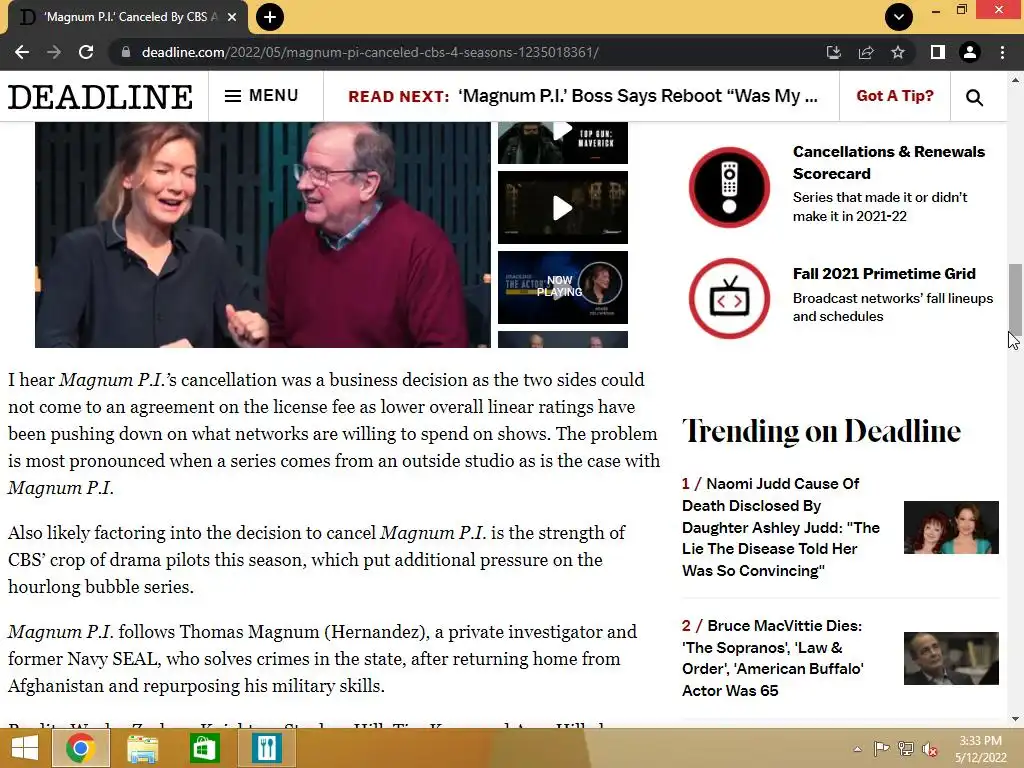Show hidden system tray icons
Screen dimensions: 1024x768
(857, 749)
